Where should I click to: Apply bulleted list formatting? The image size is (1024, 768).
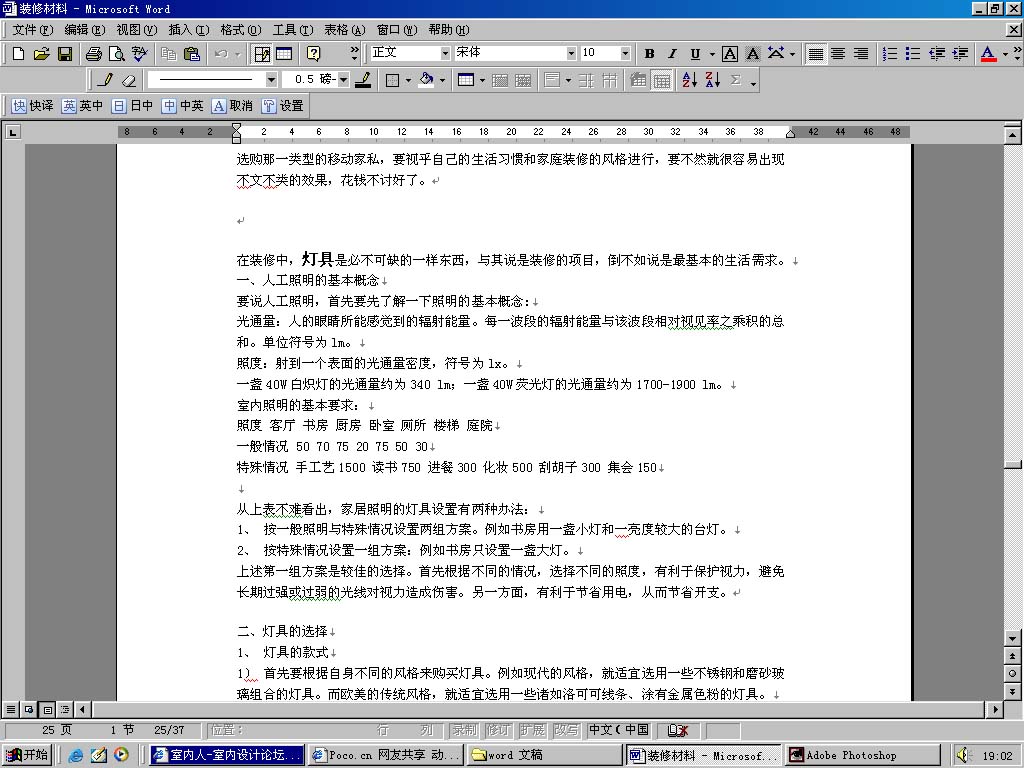pyautogui.click(x=913, y=54)
